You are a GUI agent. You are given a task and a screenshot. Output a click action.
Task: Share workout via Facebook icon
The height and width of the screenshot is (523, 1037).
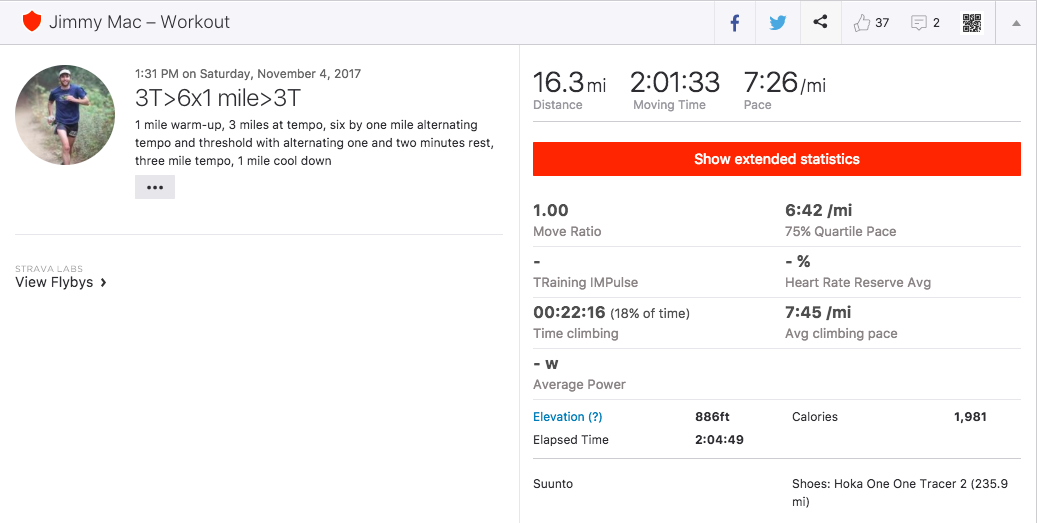tap(735, 22)
